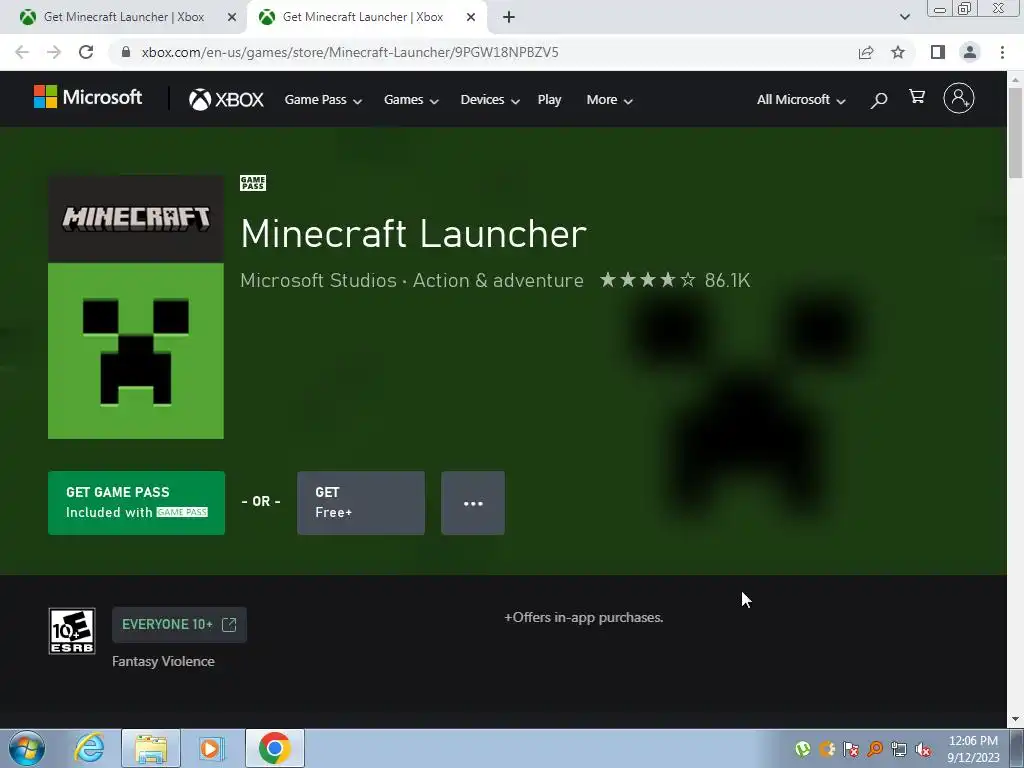Select the second Get Minecraft Launcher tab

366,17
